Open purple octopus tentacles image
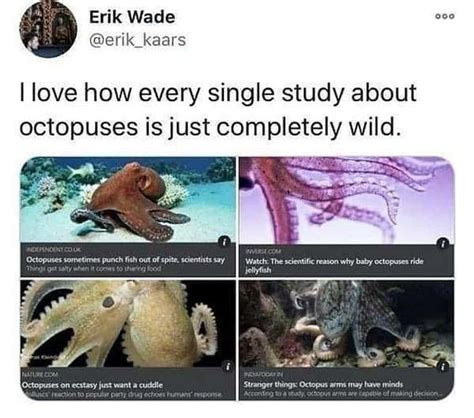The height and width of the screenshot is (418, 474). click(x=347, y=200)
